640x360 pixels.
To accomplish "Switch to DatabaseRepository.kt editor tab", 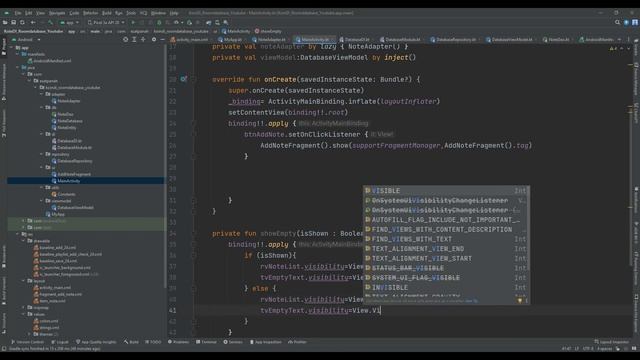I will (x=453, y=40).
